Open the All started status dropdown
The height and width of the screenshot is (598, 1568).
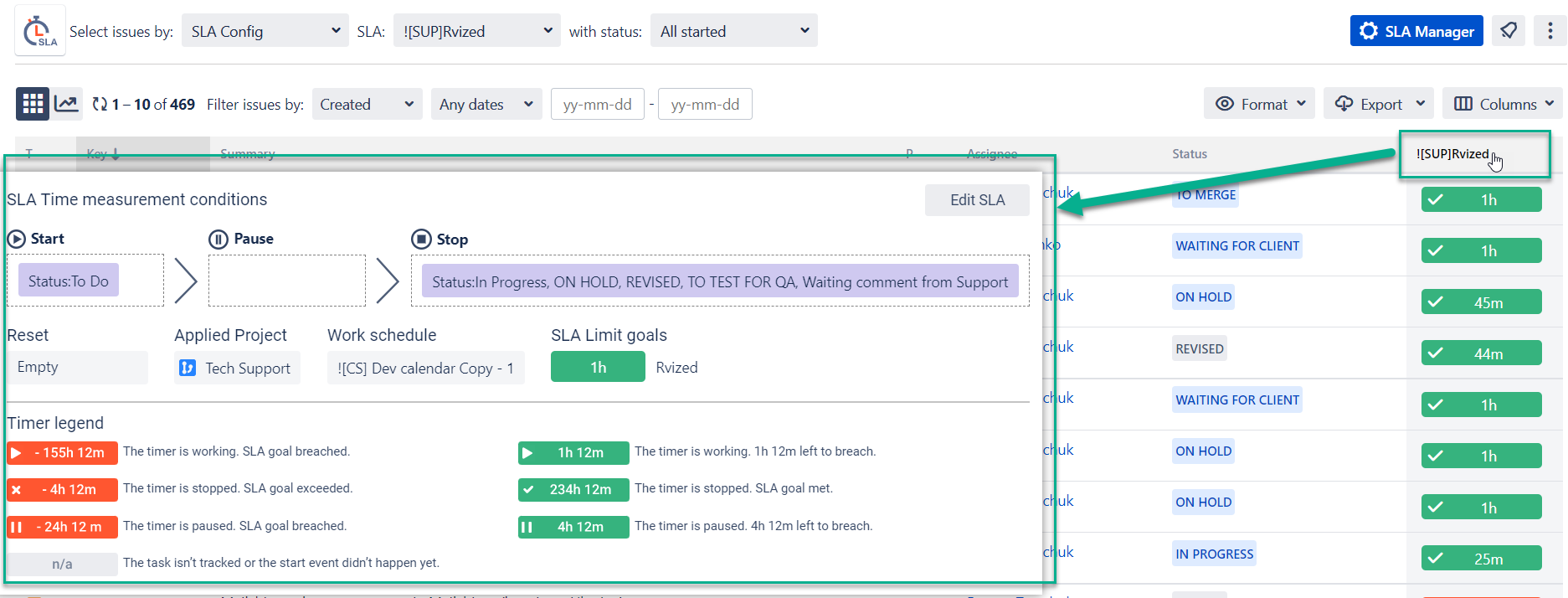click(x=733, y=31)
